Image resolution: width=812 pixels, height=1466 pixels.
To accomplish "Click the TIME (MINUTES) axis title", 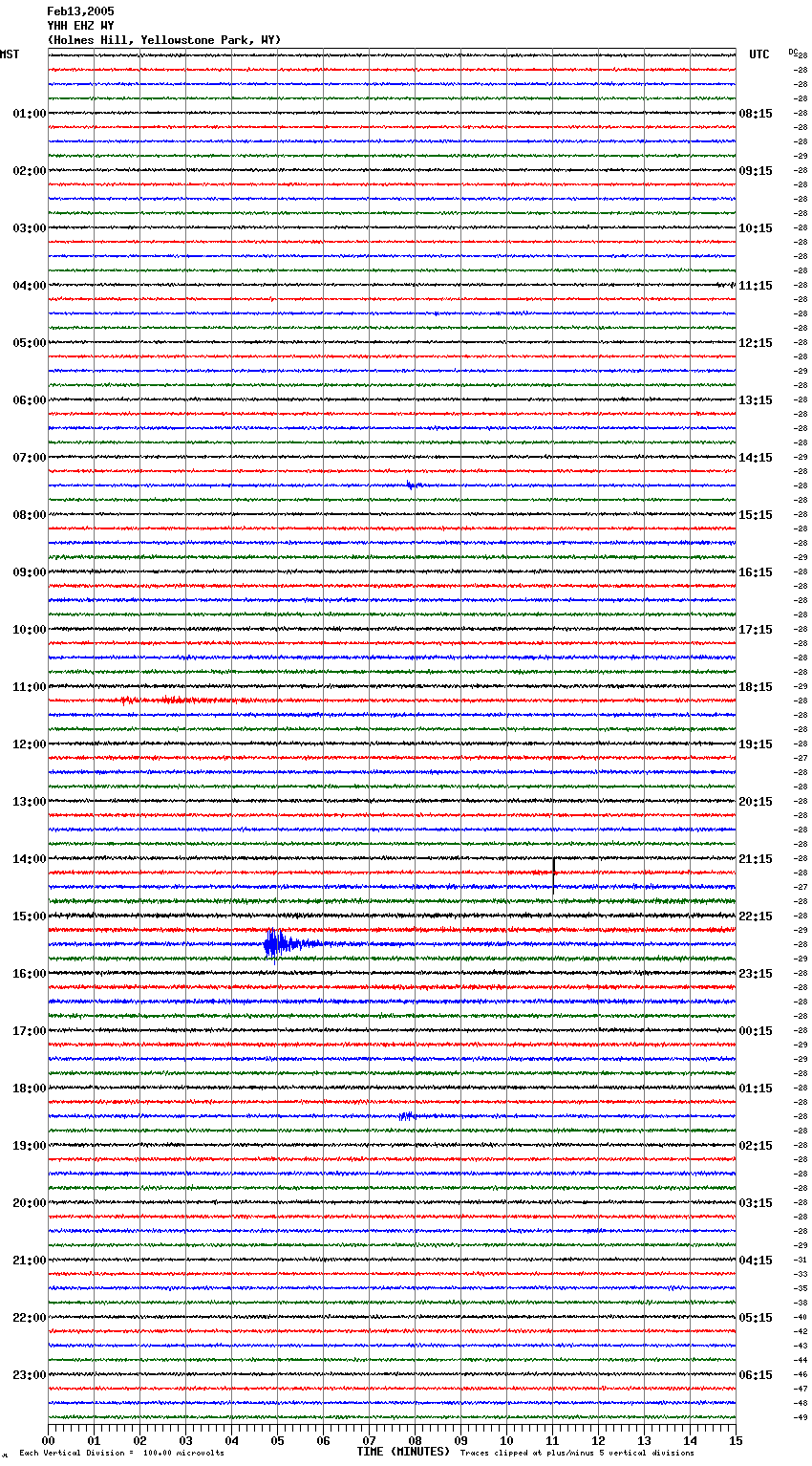I will tap(403, 1452).
